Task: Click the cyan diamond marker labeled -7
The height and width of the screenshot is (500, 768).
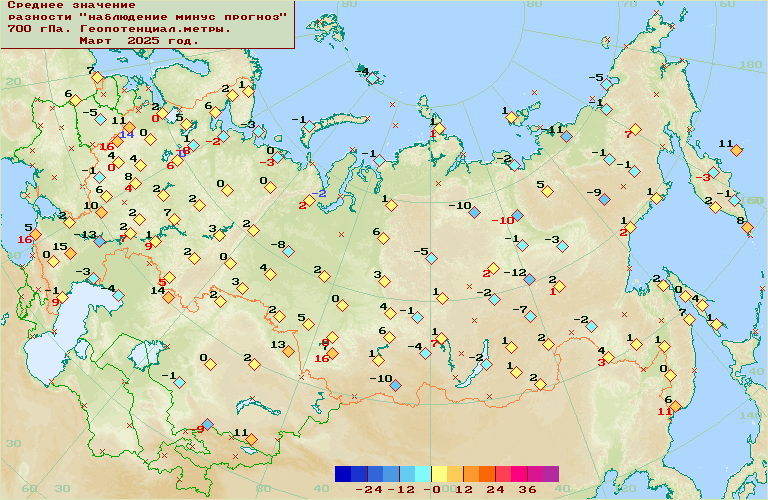Action: 532,317
